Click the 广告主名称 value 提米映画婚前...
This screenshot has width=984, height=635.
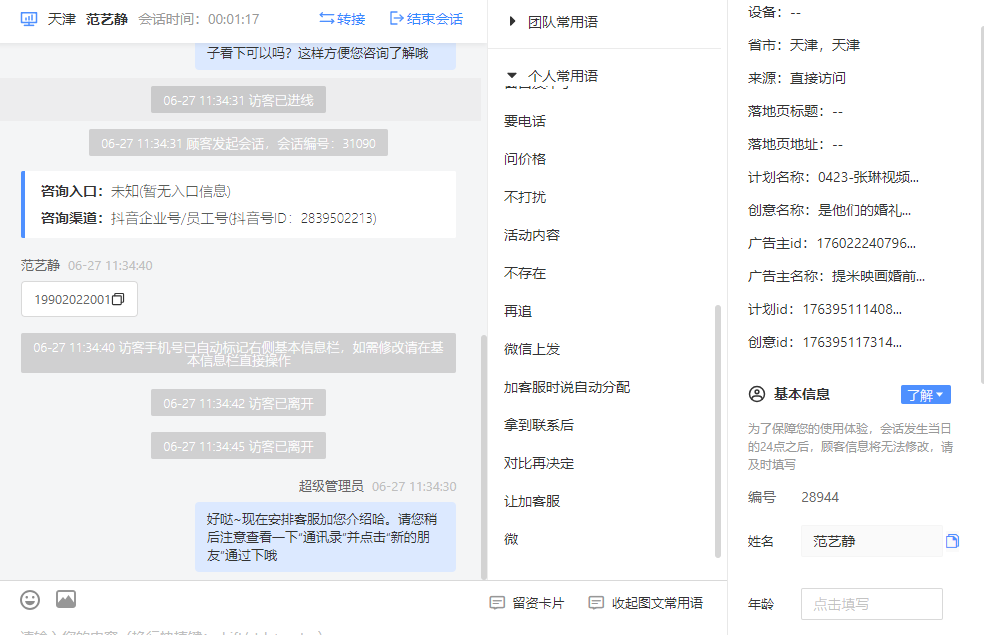[x=878, y=276]
